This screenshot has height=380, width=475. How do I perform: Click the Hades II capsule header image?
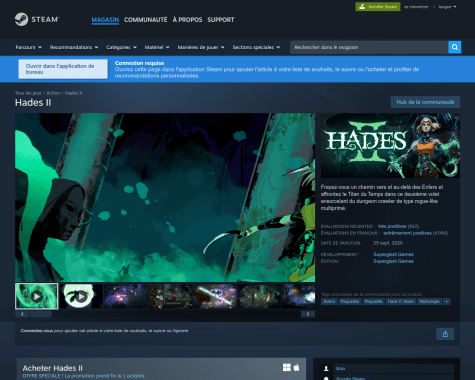pyautogui.click(x=390, y=145)
